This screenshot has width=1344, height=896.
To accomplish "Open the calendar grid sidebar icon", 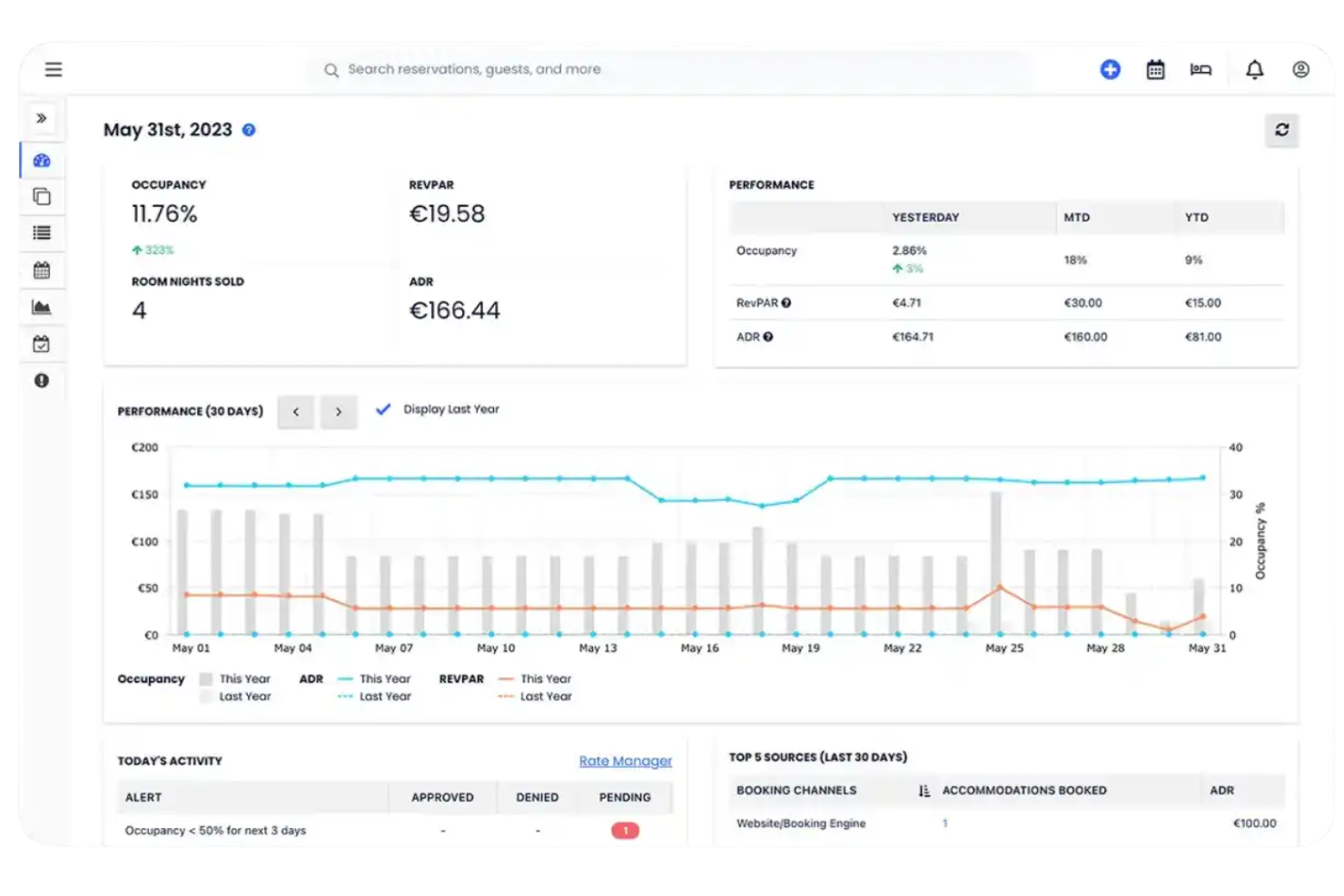I will point(42,270).
